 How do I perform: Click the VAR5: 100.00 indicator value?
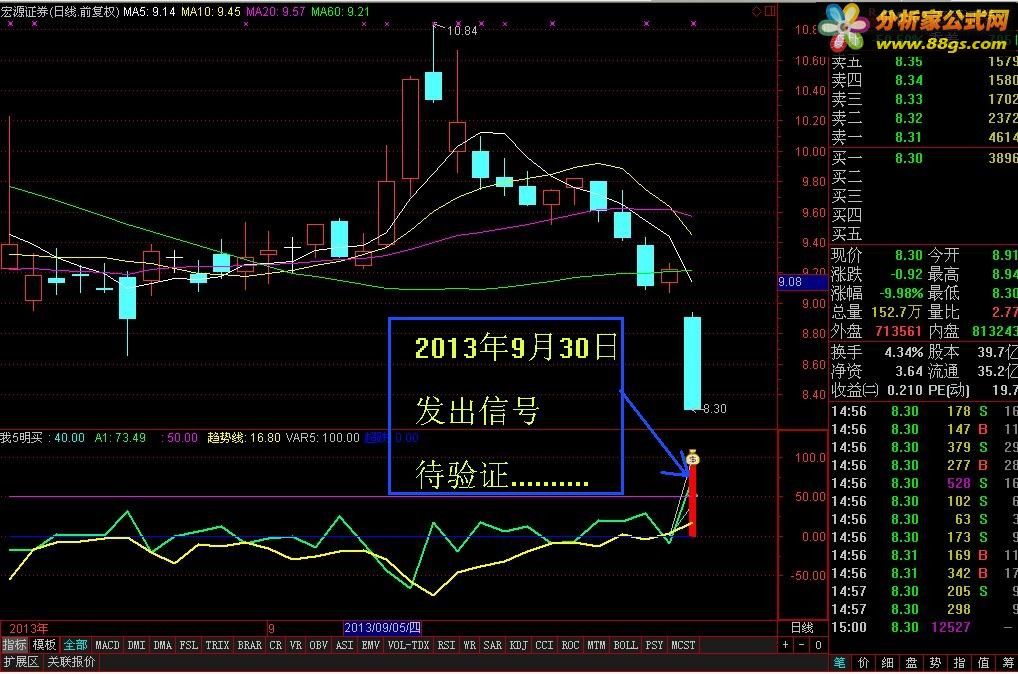tap(323, 438)
